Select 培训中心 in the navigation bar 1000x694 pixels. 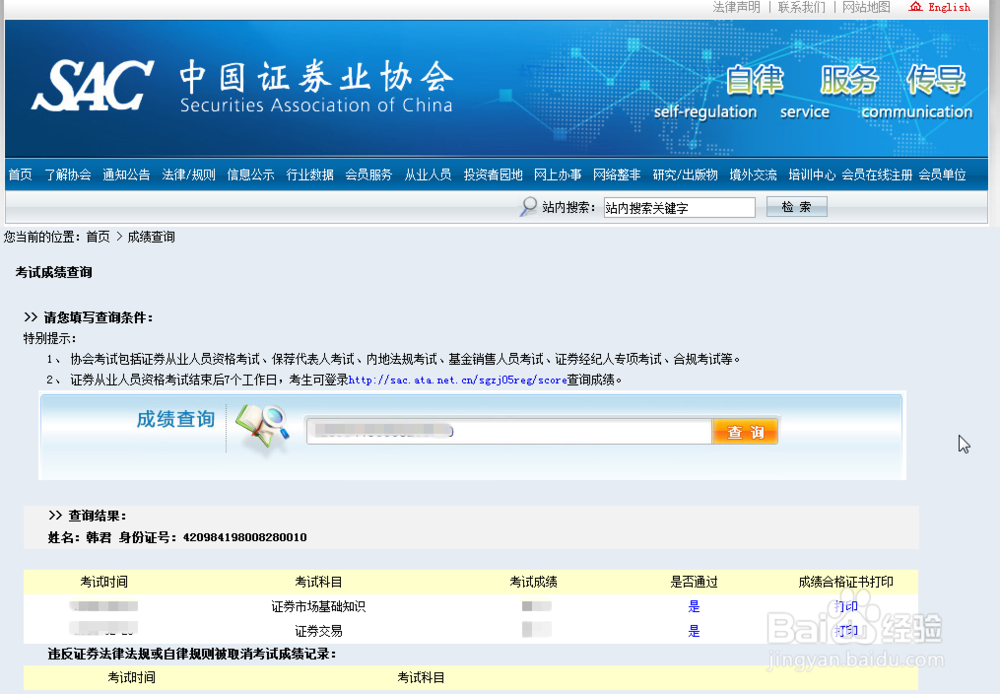pyautogui.click(x=812, y=173)
